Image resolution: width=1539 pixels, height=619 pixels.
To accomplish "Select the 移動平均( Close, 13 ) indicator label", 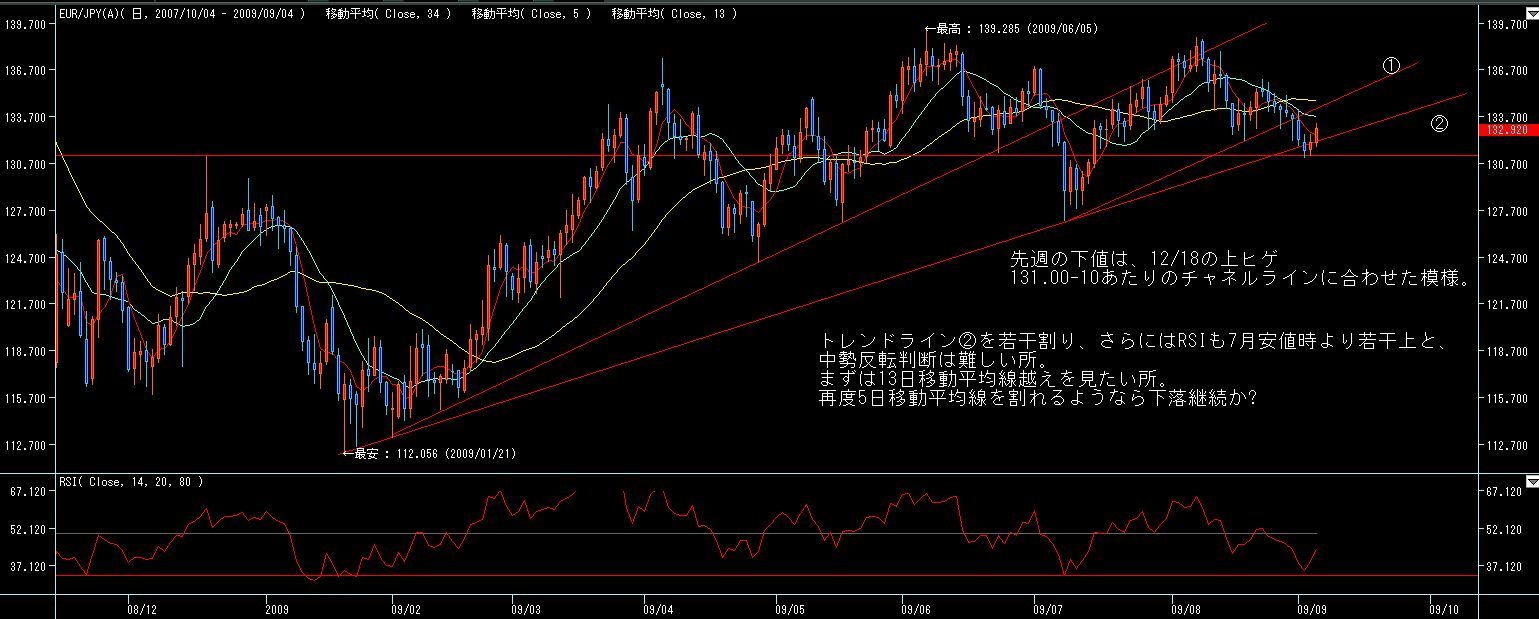I will pos(674,14).
